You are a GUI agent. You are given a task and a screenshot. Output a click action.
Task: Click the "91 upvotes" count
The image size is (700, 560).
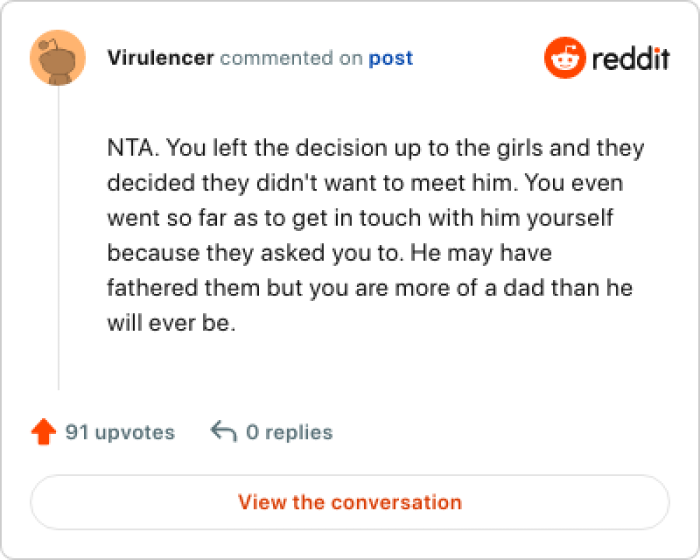tap(119, 433)
